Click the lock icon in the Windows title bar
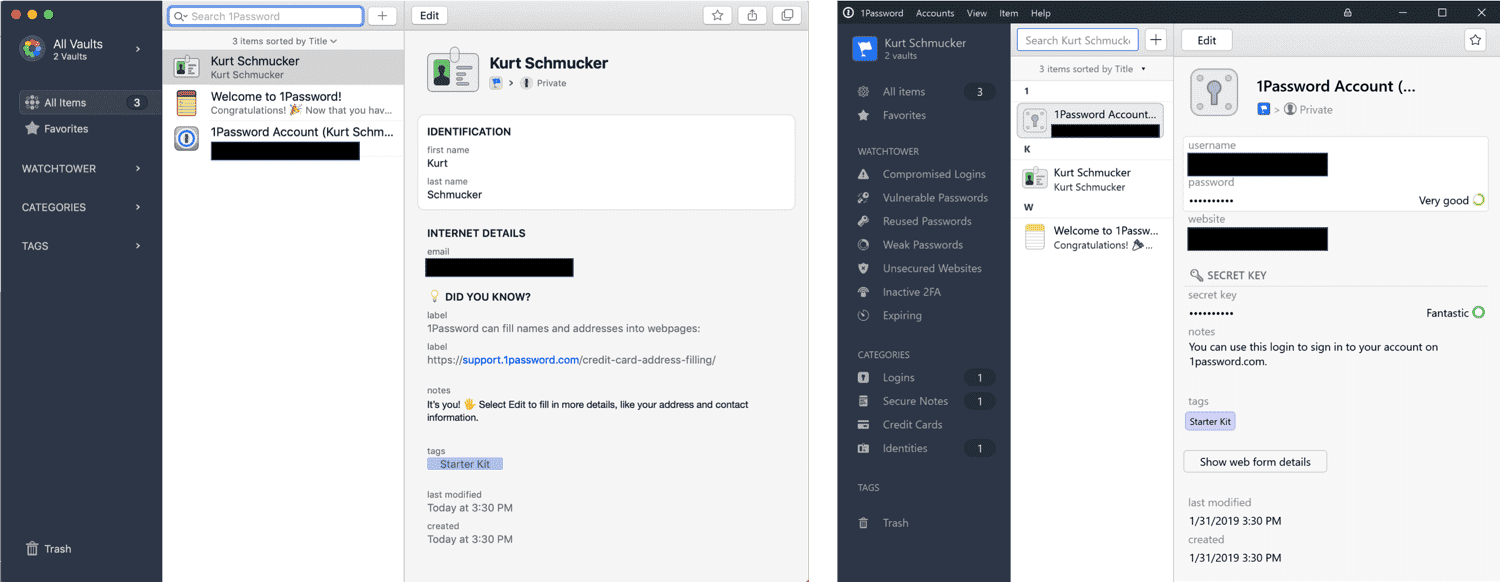Viewport: 1500px width, 582px height. 1347,13
